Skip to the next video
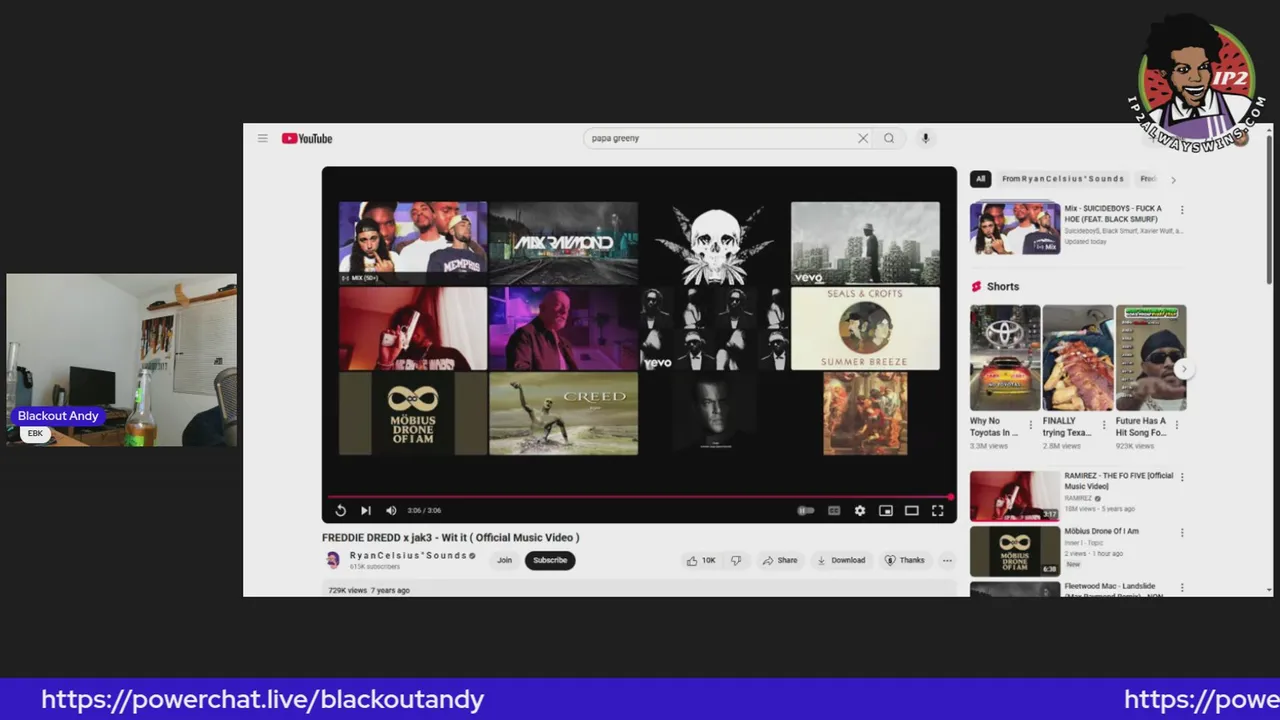This screenshot has width=1280, height=720. point(365,510)
